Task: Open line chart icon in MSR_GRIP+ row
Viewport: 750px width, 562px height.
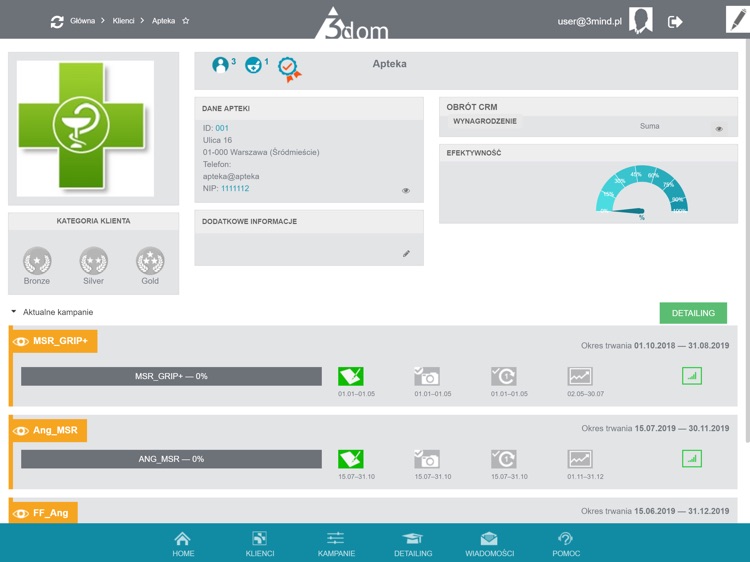Action: pyautogui.click(x=580, y=376)
